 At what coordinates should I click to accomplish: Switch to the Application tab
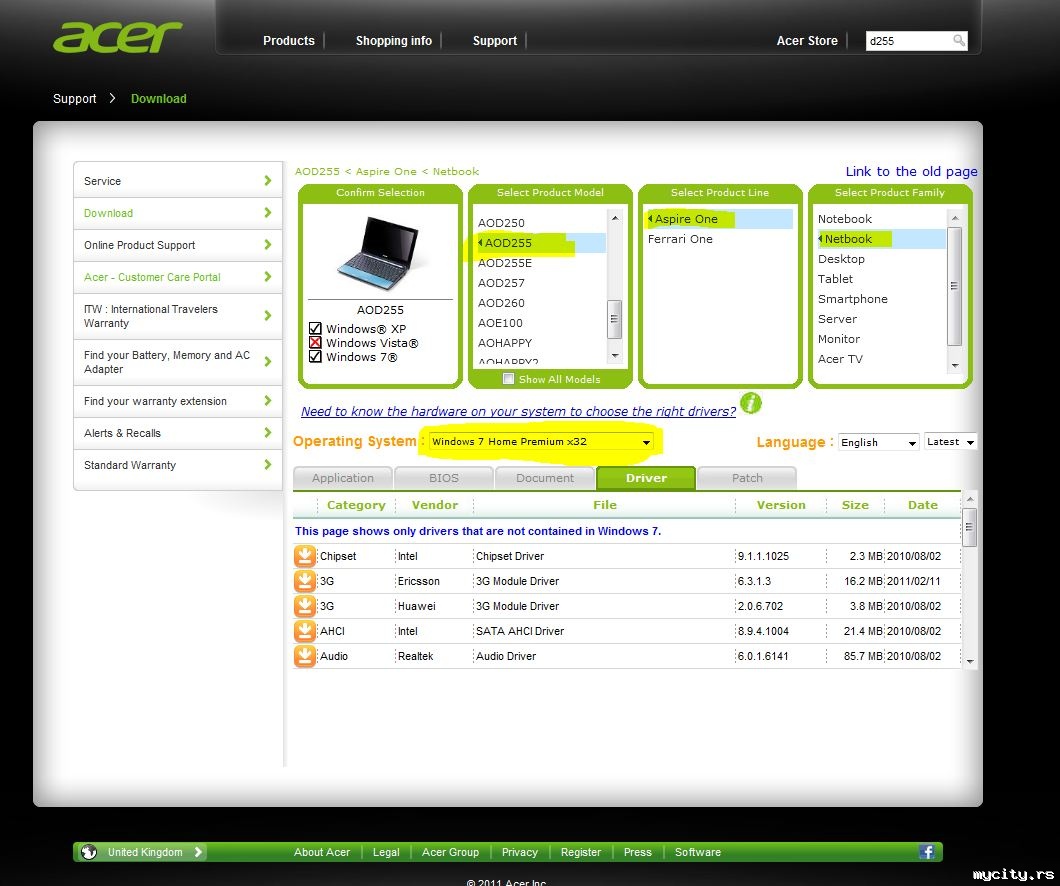coord(343,478)
